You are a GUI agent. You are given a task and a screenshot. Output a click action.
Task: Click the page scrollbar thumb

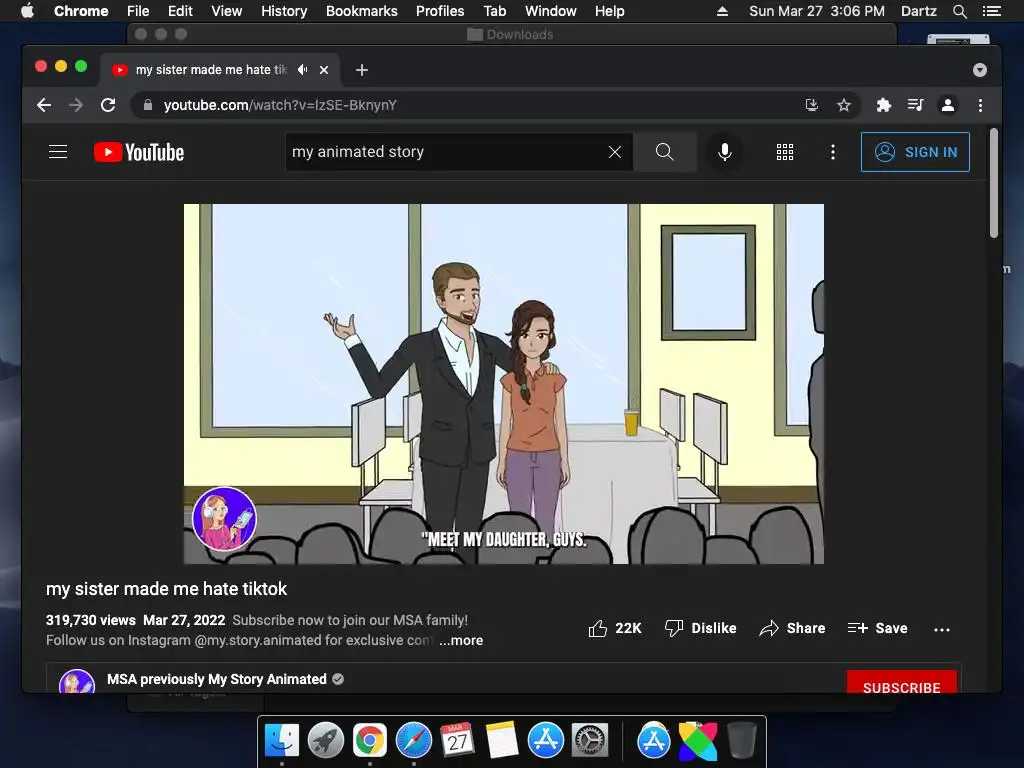click(x=994, y=183)
